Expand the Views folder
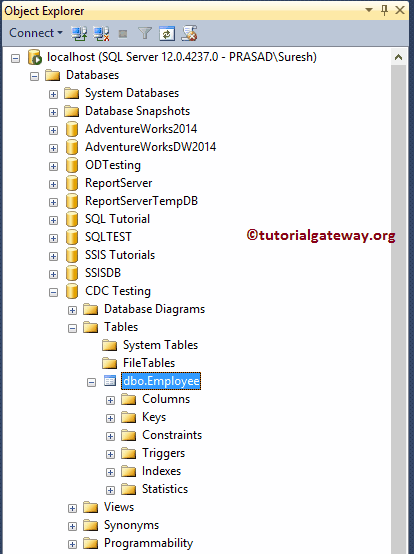 (x=72, y=509)
